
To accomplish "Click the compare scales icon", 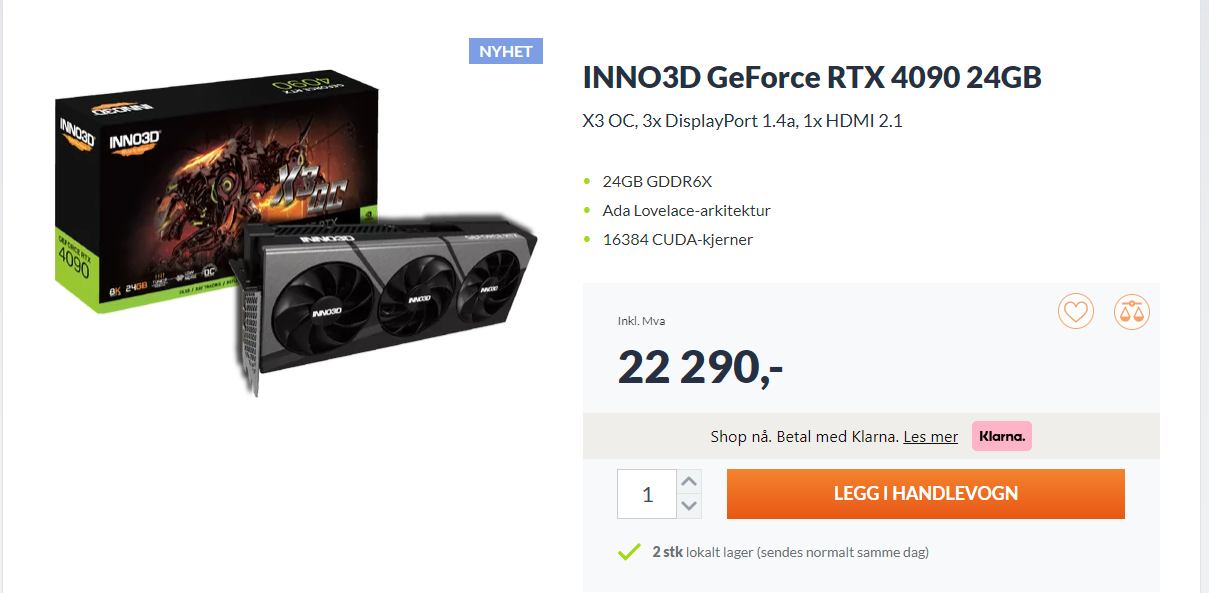I will point(1132,312).
